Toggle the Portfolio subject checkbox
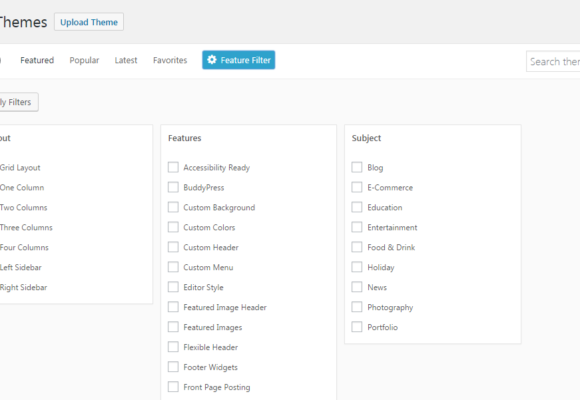Viewport: 580px width, 400px height. [x=357, y=327]
